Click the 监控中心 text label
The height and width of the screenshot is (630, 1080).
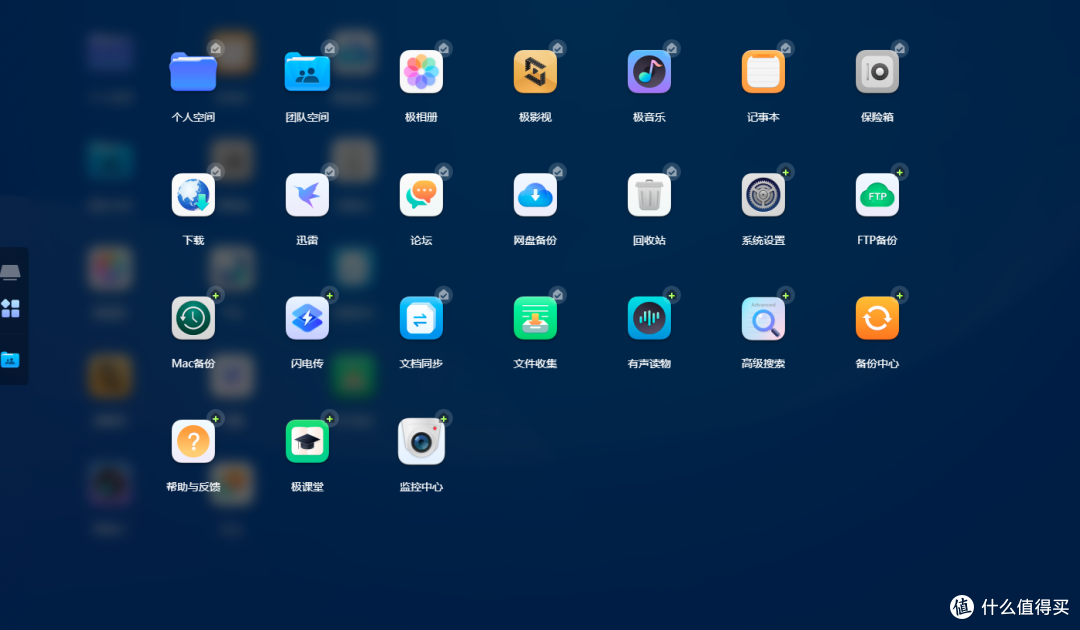click(421, 487)
